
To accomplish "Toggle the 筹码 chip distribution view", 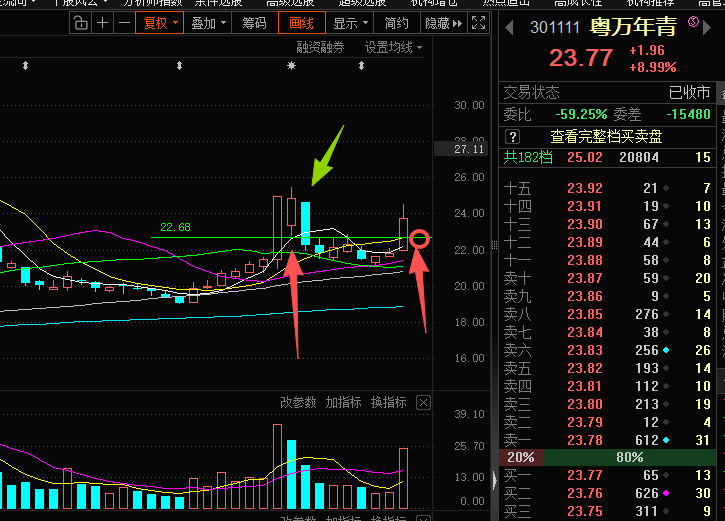I will [254, 23].
